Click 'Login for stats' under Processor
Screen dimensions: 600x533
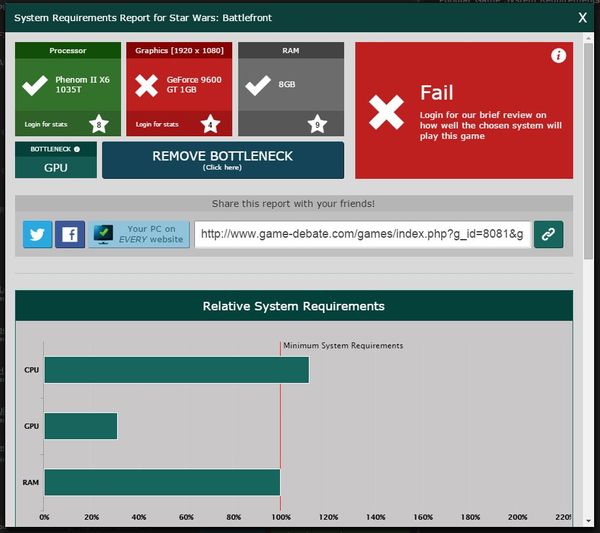coord(46,124)
